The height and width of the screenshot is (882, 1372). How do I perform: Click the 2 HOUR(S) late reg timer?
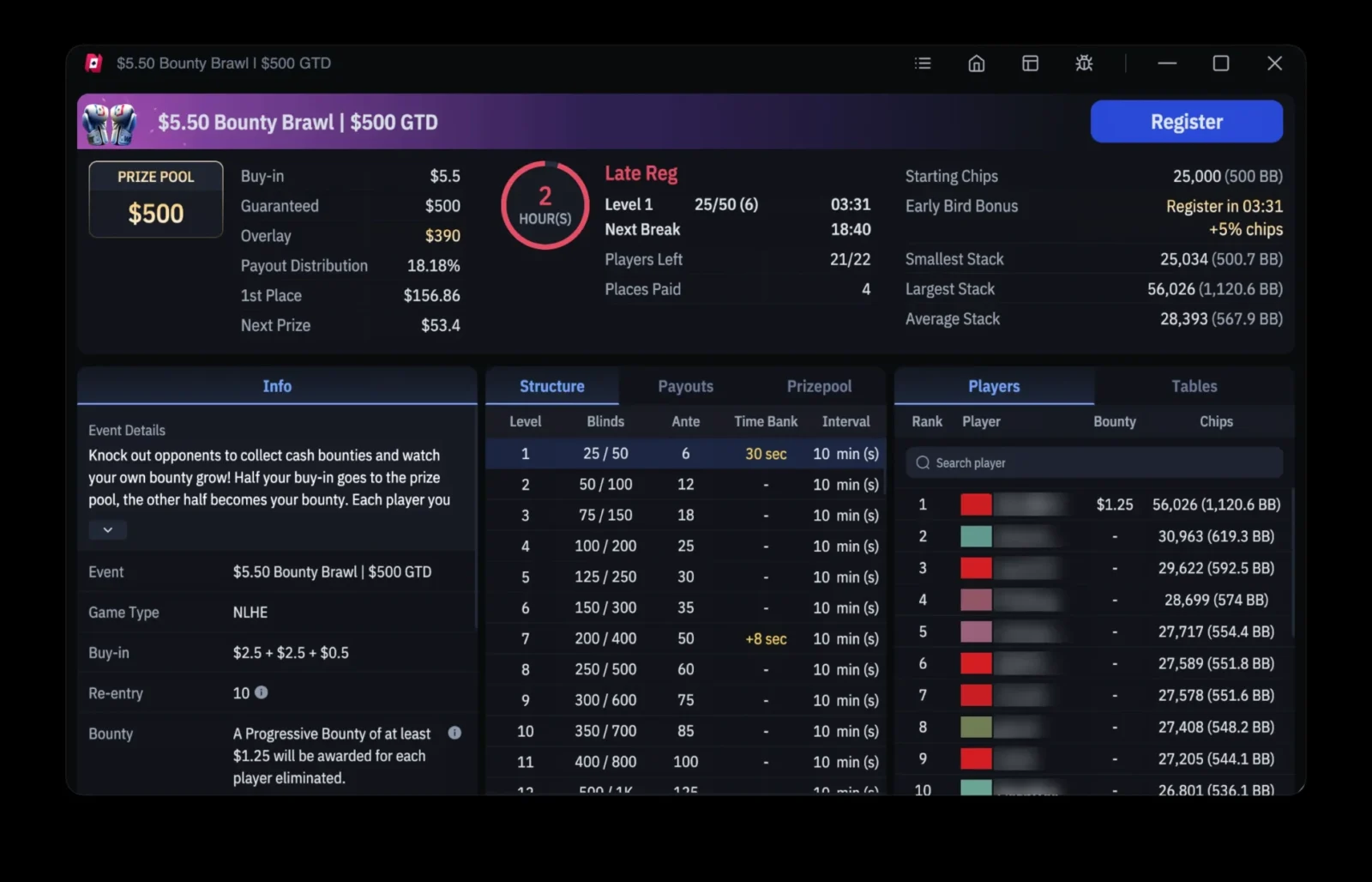[x=545, y=205]
